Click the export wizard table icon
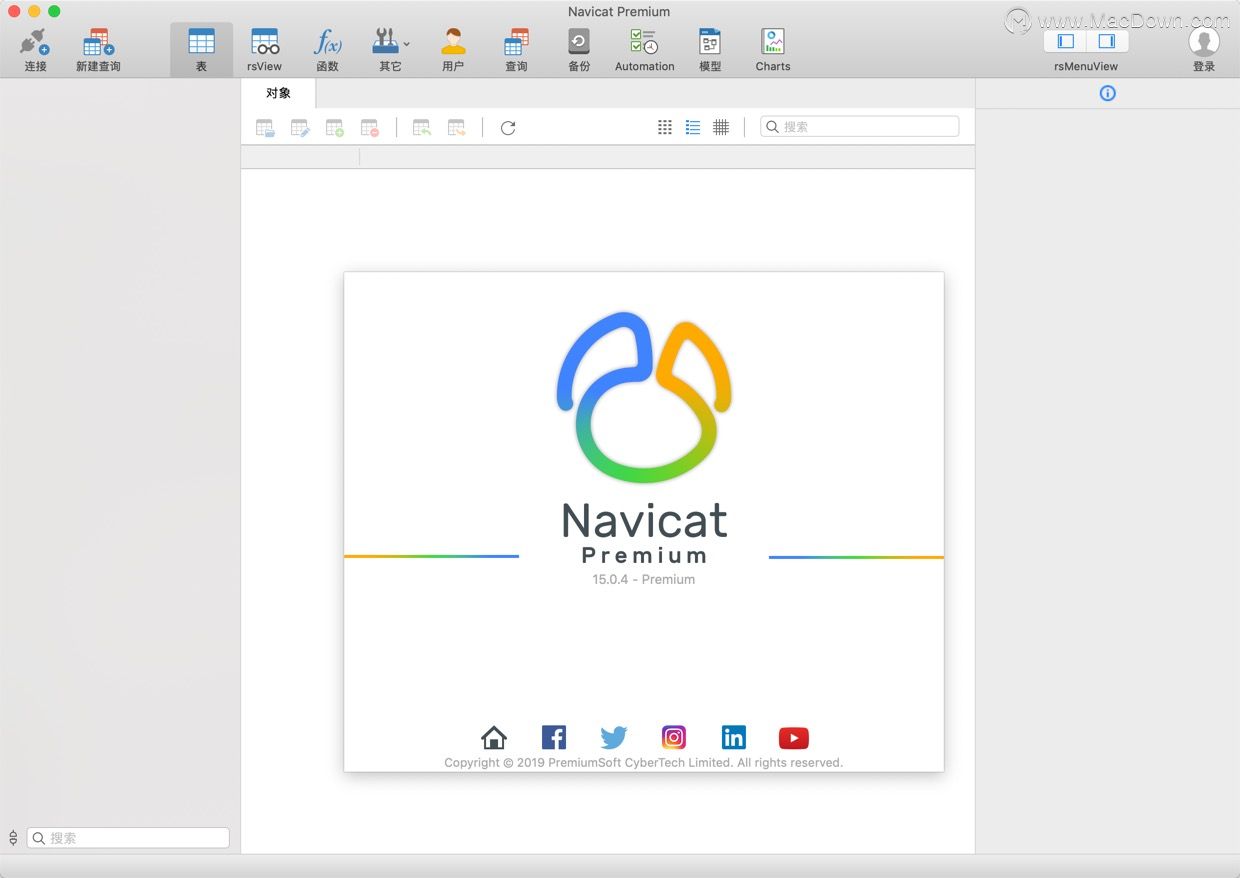Image resolution: width=1240 pixels, height=878 pixels. pyautogui.click(x=457, y=128)
